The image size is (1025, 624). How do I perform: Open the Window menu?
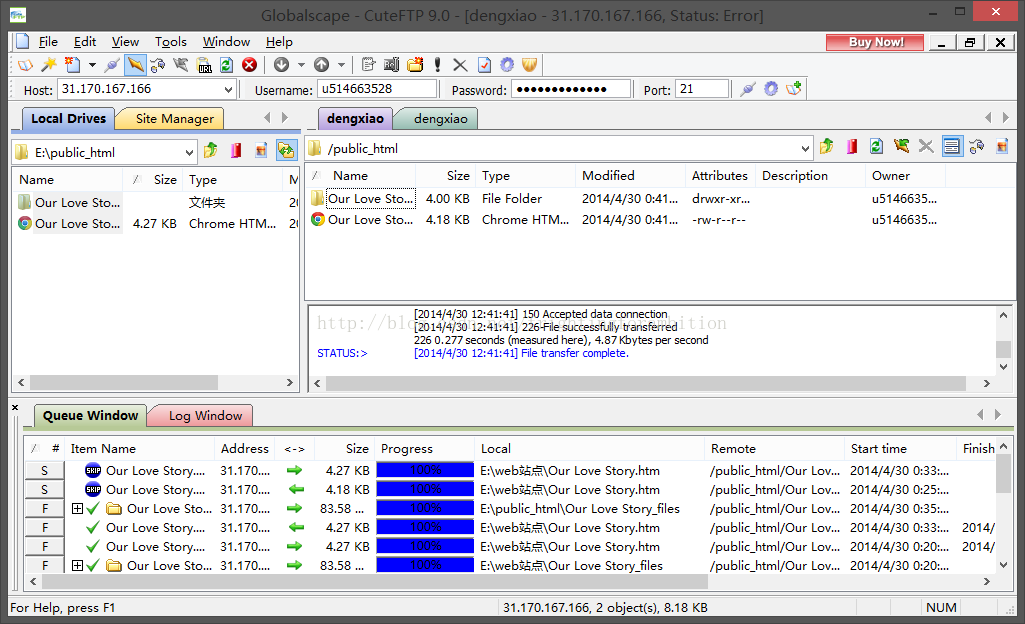tap(226, 42)
